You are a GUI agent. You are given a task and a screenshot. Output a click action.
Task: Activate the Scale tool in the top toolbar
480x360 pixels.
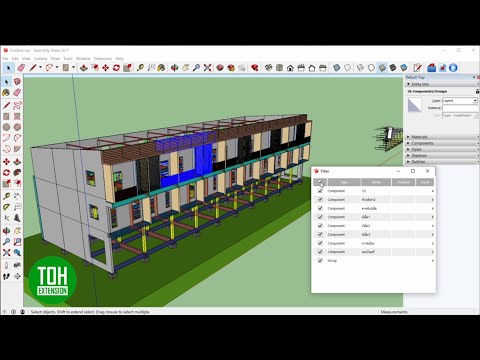tap(127, 68)
